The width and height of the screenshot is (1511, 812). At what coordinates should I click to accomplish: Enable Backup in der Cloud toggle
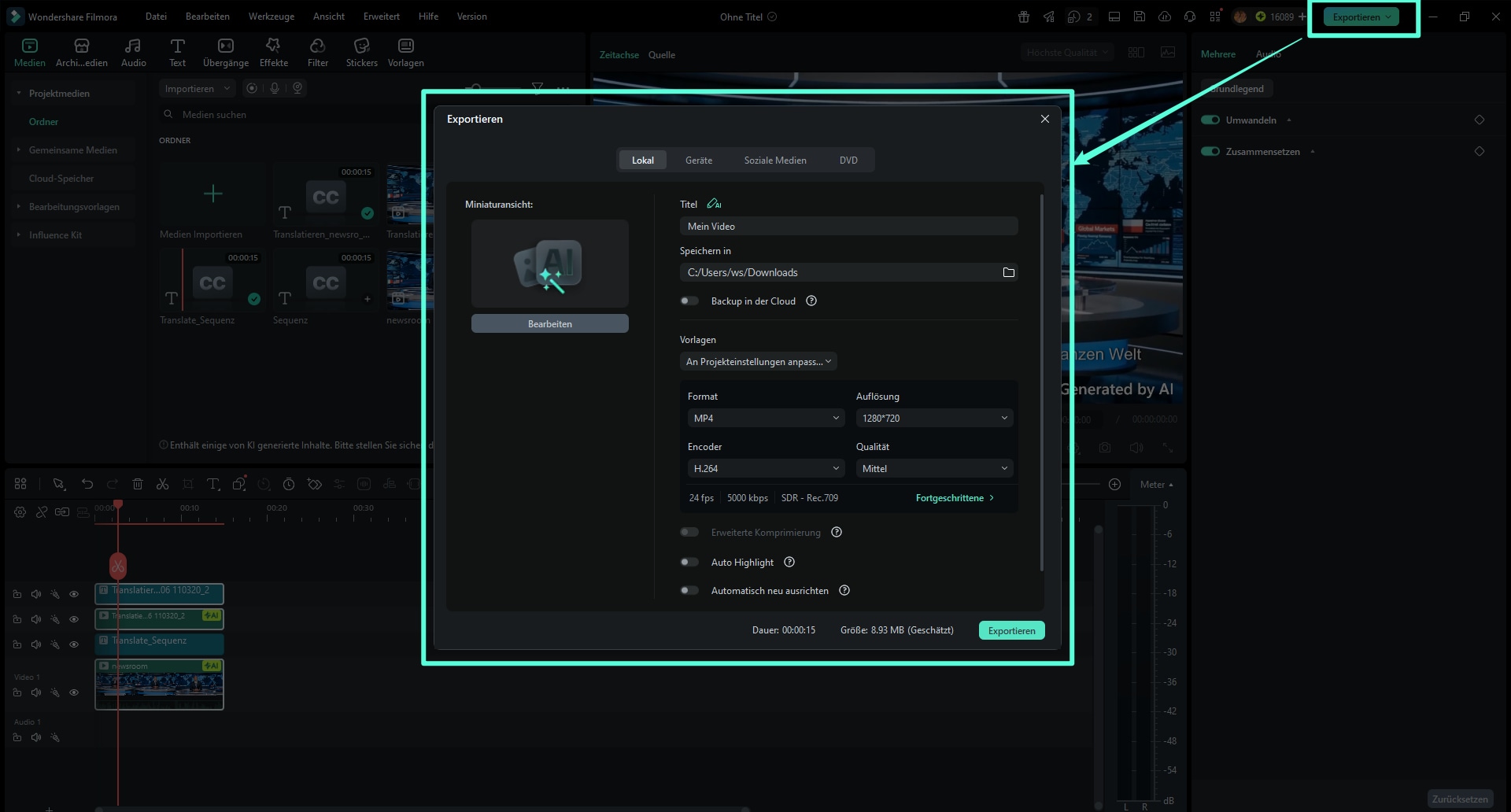(x=689, y=301)
